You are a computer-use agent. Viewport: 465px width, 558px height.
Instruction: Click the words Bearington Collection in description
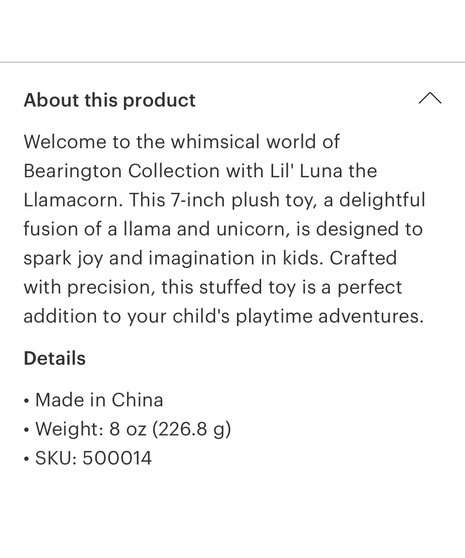click(x=122, y=171)
